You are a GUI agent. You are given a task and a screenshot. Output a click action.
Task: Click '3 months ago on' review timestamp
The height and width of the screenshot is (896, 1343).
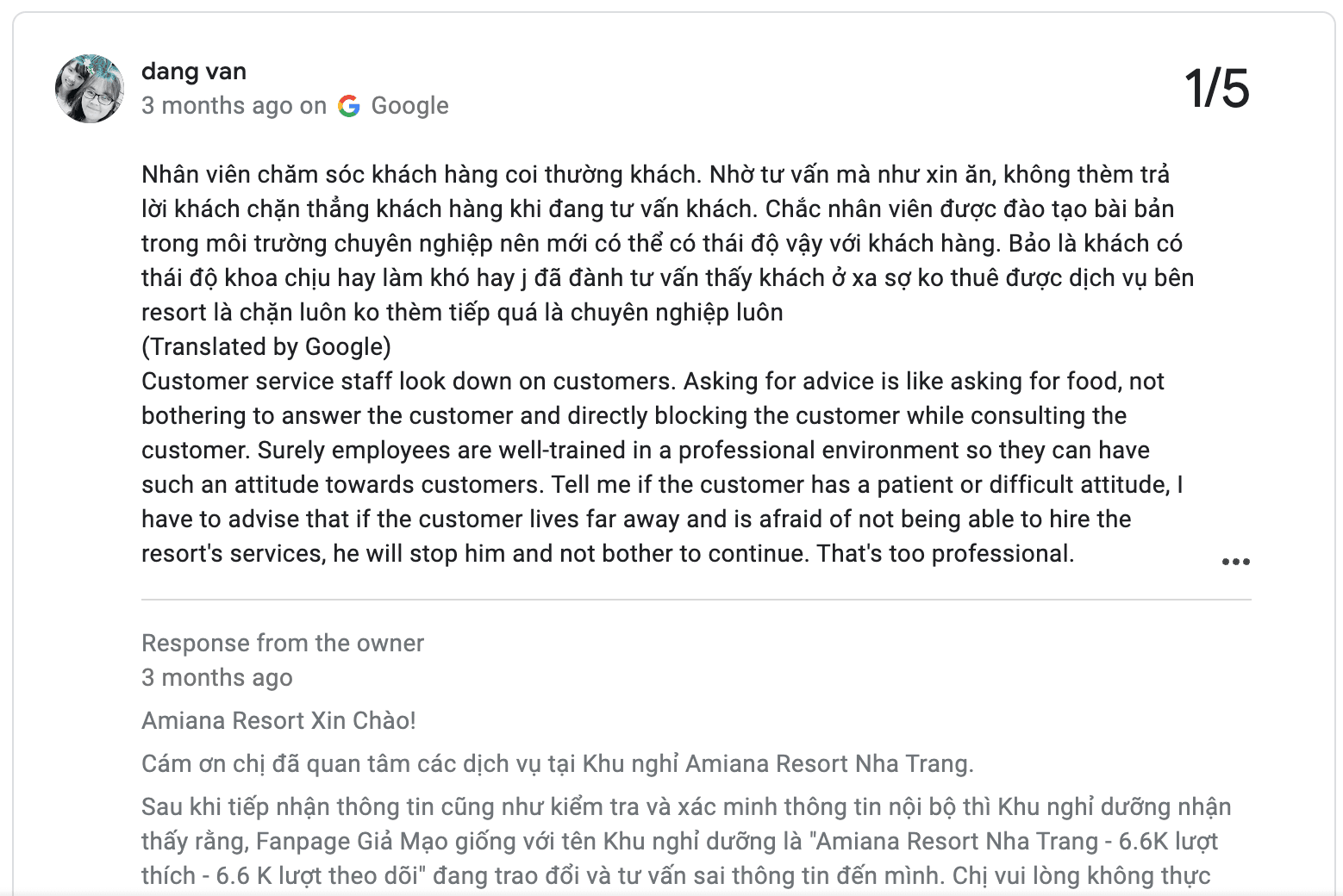click(x=234, y=106)
